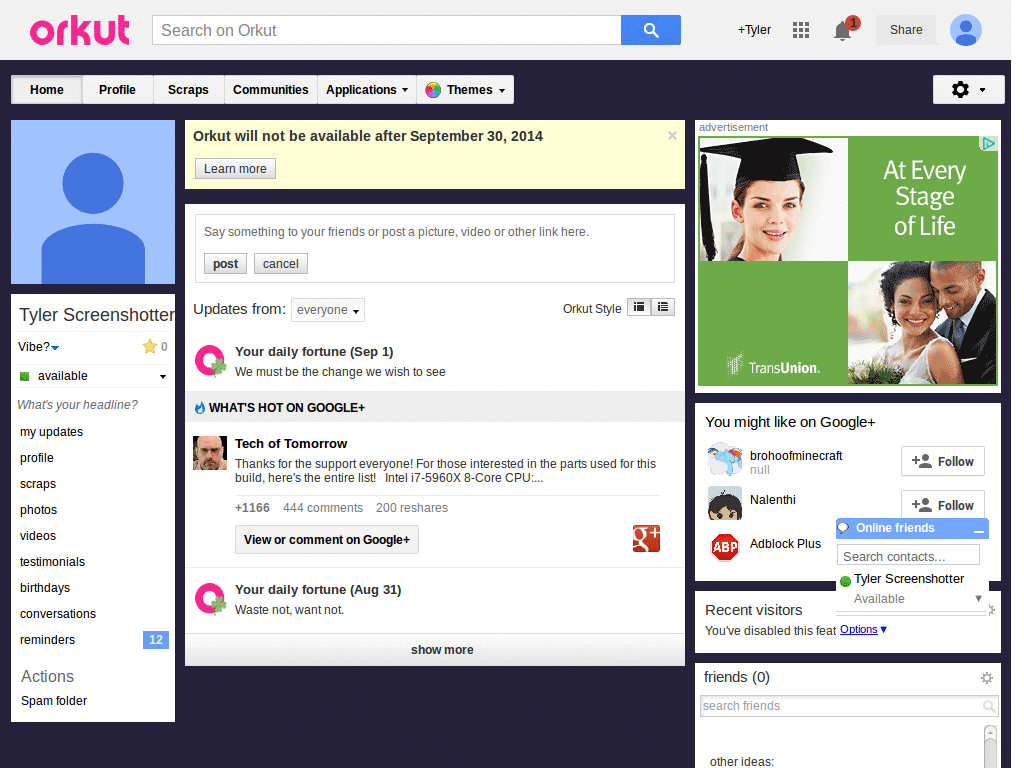
Task: Open the settings gear menu
Action: (x=968, y=89)
